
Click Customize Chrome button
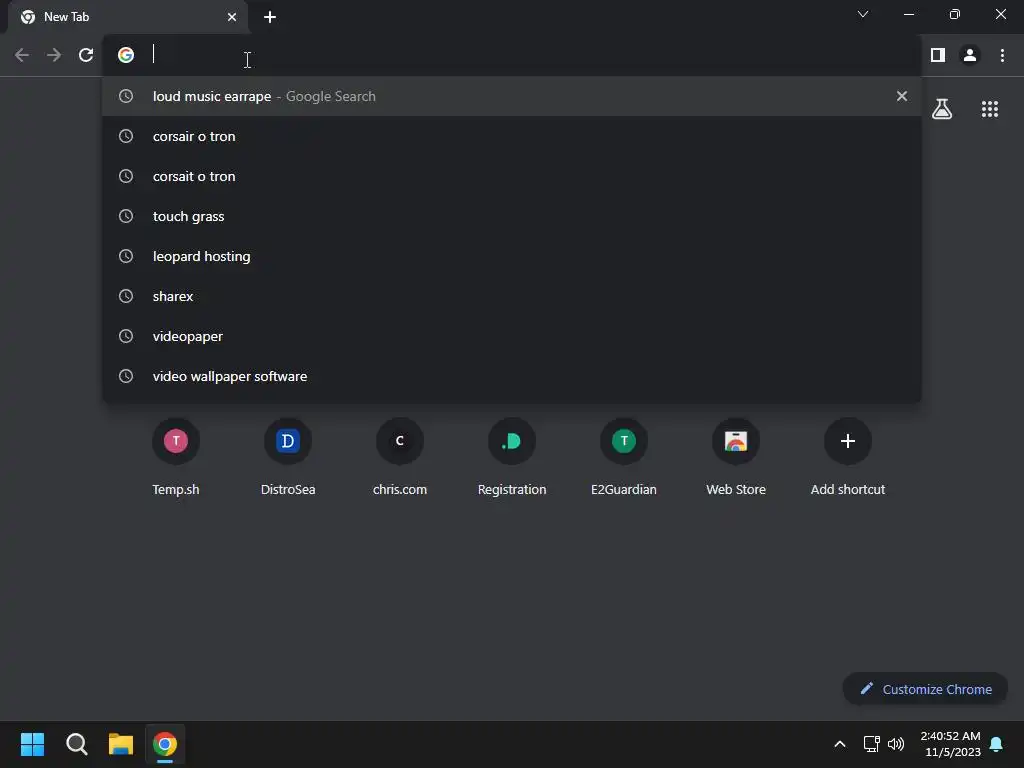tap(925, 689)
